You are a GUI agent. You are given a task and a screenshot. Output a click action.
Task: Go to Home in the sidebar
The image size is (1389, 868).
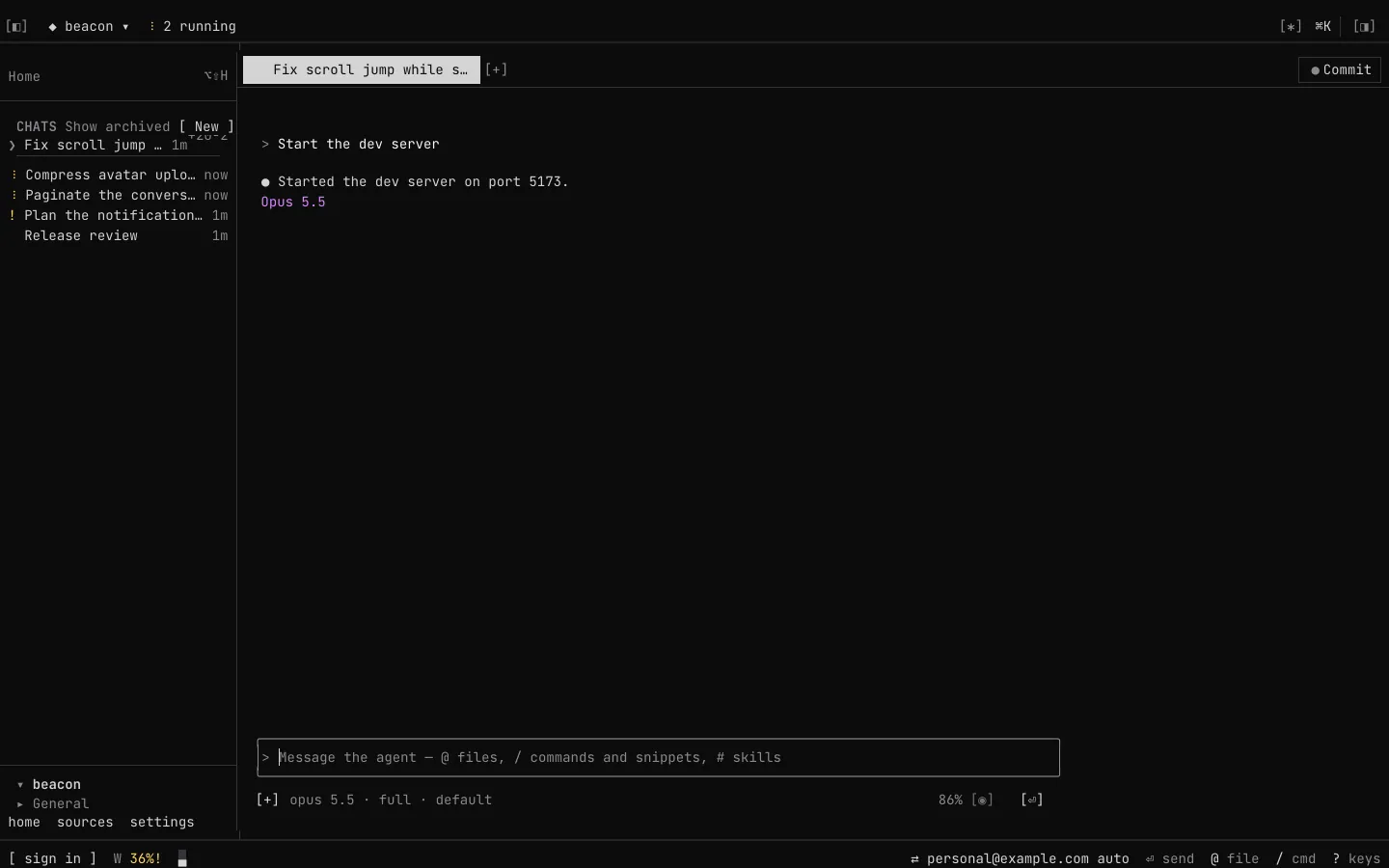point(118,76)
